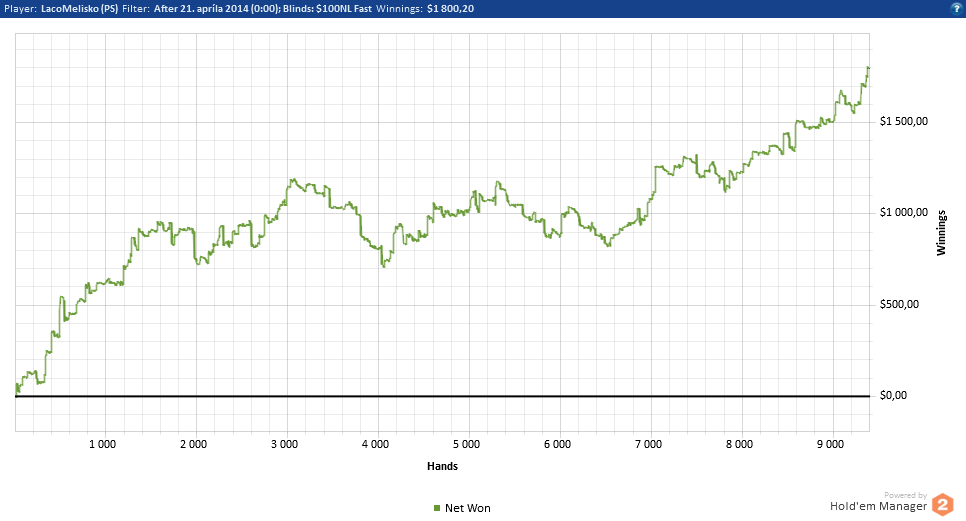966x521 pixels.
Task: Click the Hands x-axis title
Action: (x=442, y=466)
